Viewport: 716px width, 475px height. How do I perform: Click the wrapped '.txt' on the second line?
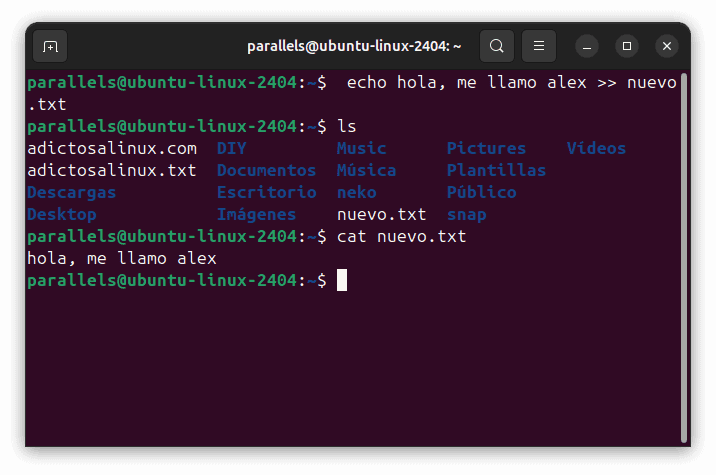[x=47, y=105]
